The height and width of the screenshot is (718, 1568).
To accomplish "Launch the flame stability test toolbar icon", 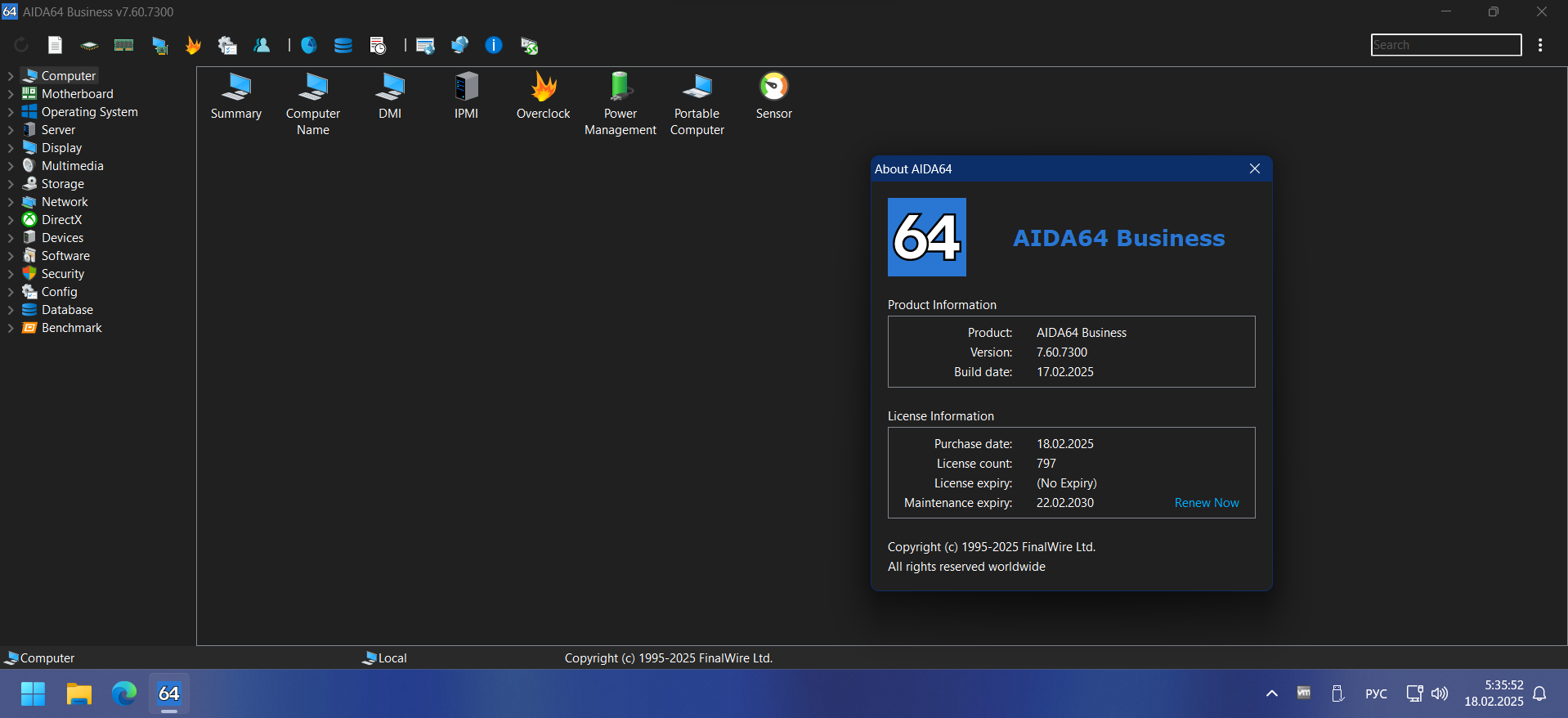I will [x=193, y=45].
